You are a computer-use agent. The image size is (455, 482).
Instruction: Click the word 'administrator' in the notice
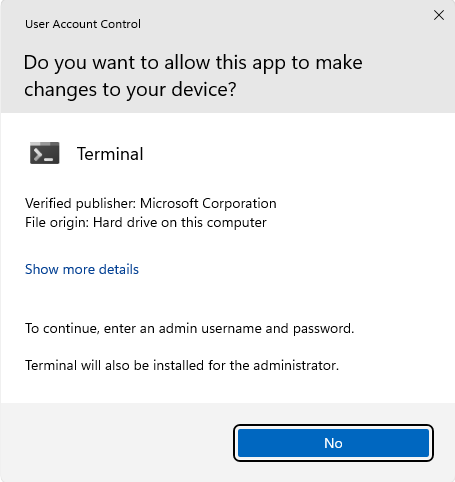click(x=294, y=365)
